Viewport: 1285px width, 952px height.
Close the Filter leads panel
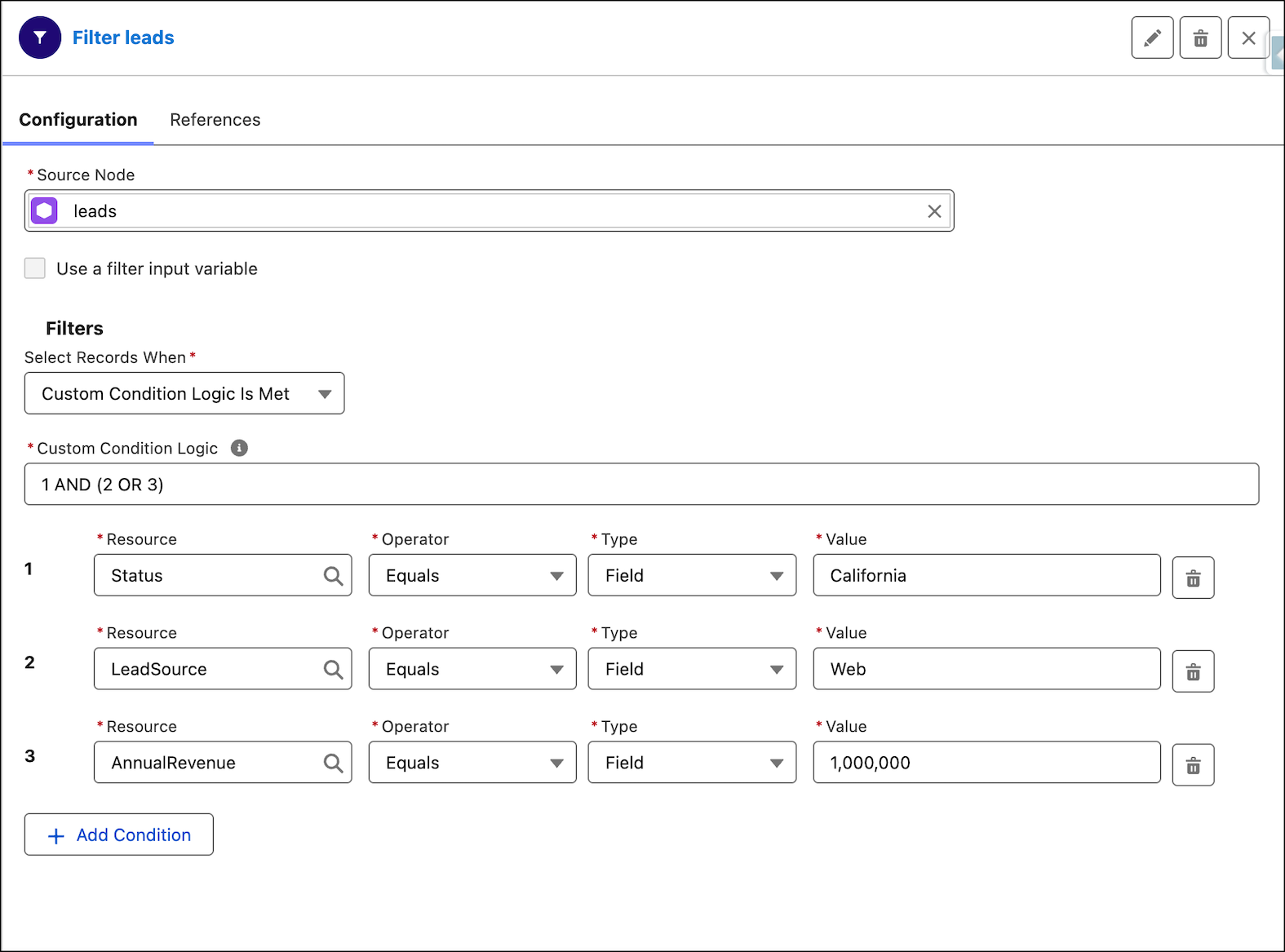click(1248, 38)
